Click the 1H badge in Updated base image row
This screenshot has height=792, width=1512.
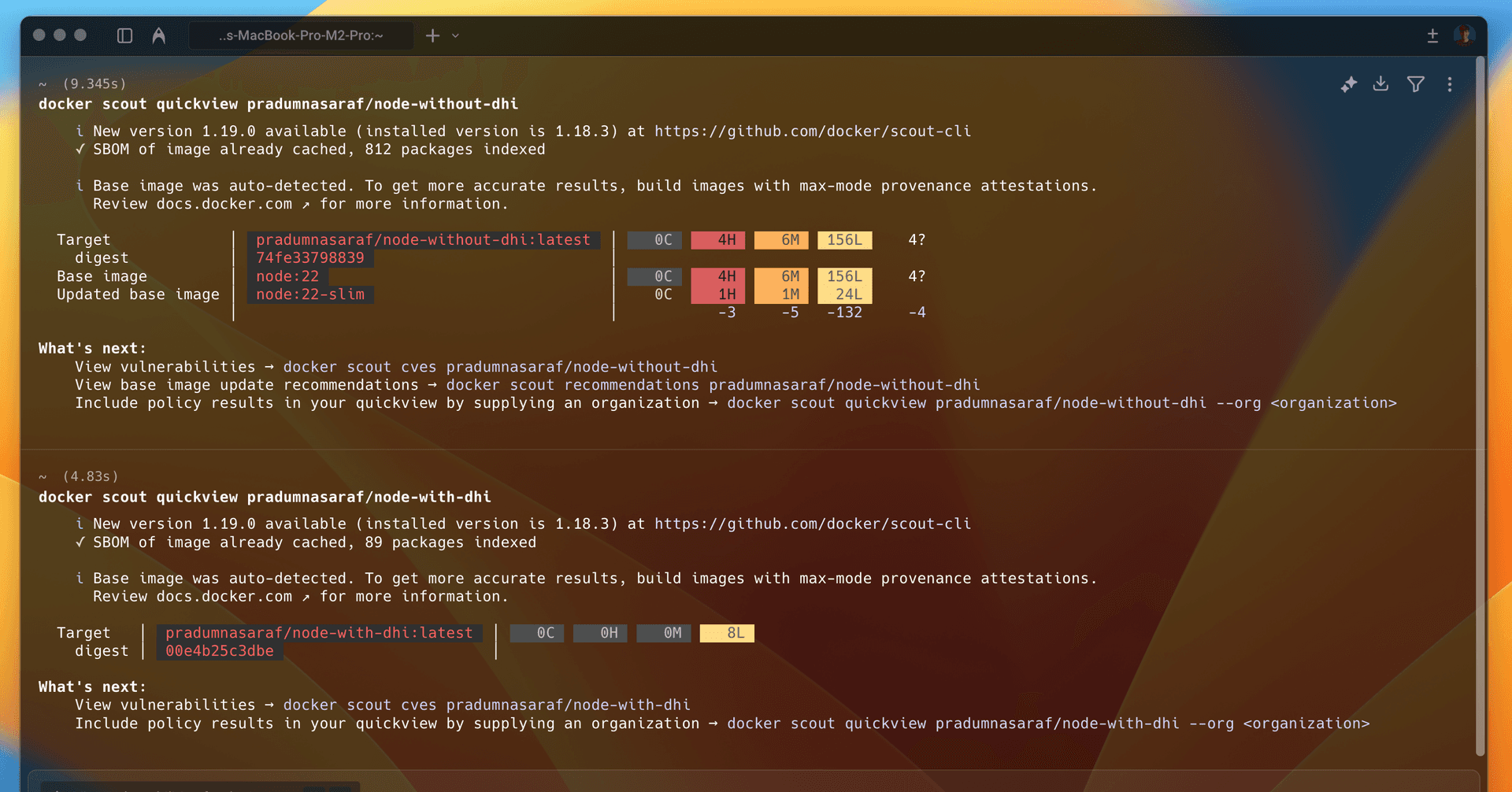(x=718, y=294)
